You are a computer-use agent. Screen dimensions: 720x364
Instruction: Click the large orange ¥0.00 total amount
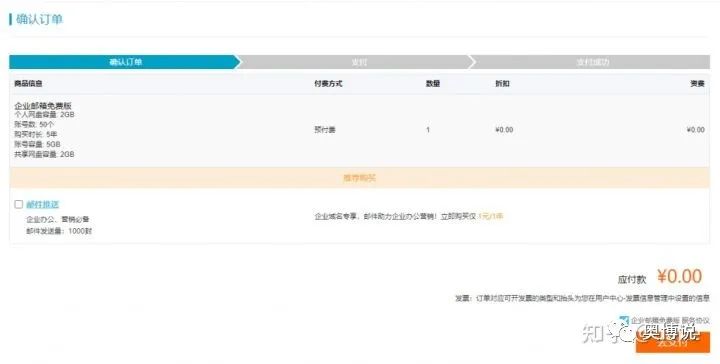[x=679, y=276]
